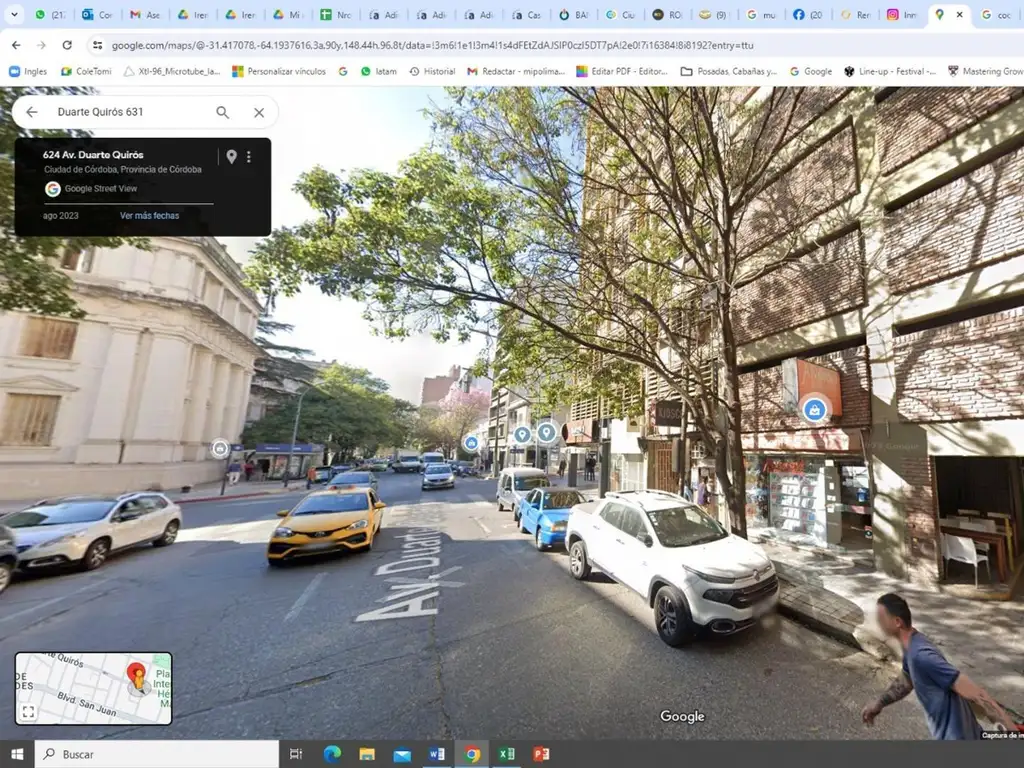Image resolution: width=1024 pixels, height=768 pixels.
Task: Click the Google Maps address bar URL
Action: click(x=432, y=45)
